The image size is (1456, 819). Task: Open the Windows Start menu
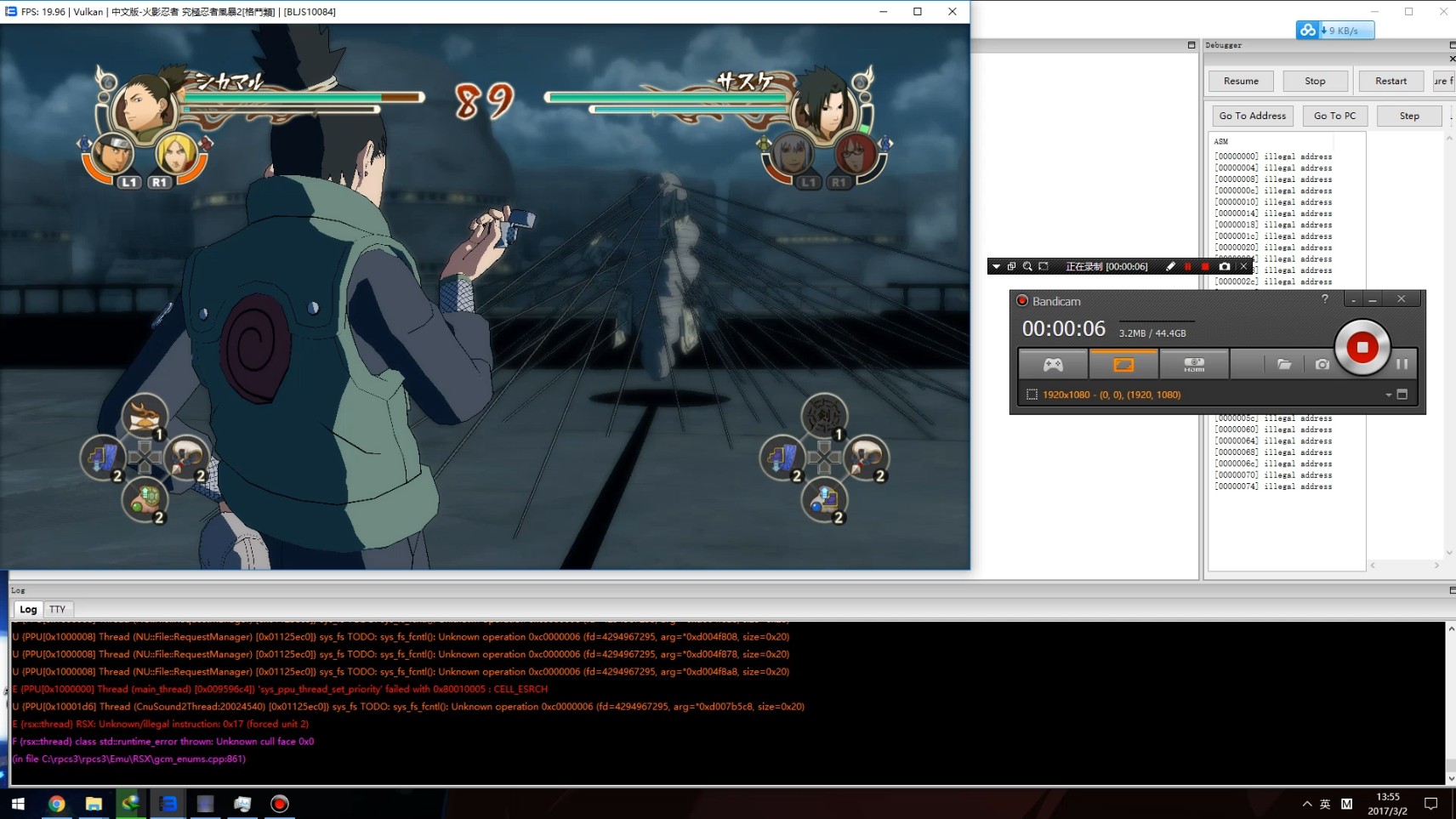[x=18, y=804]
